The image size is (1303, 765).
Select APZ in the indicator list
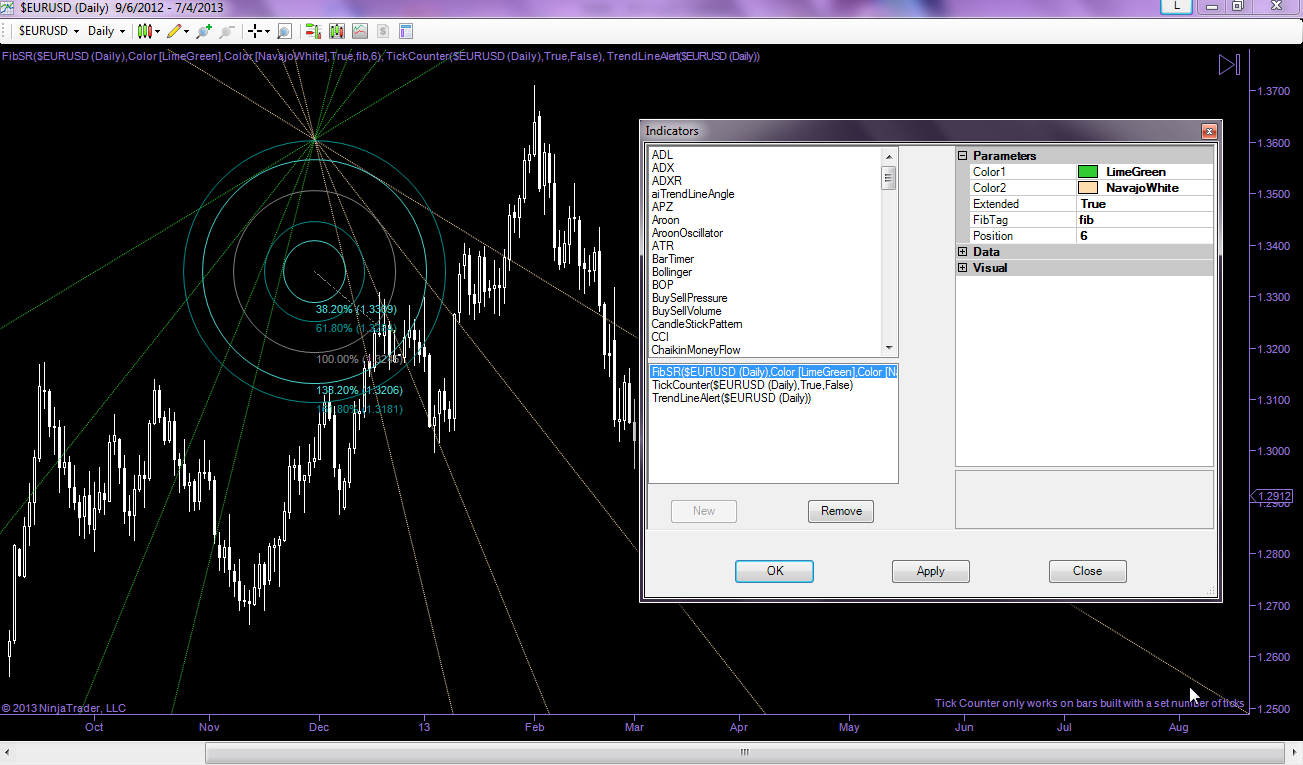pos(662,207)
